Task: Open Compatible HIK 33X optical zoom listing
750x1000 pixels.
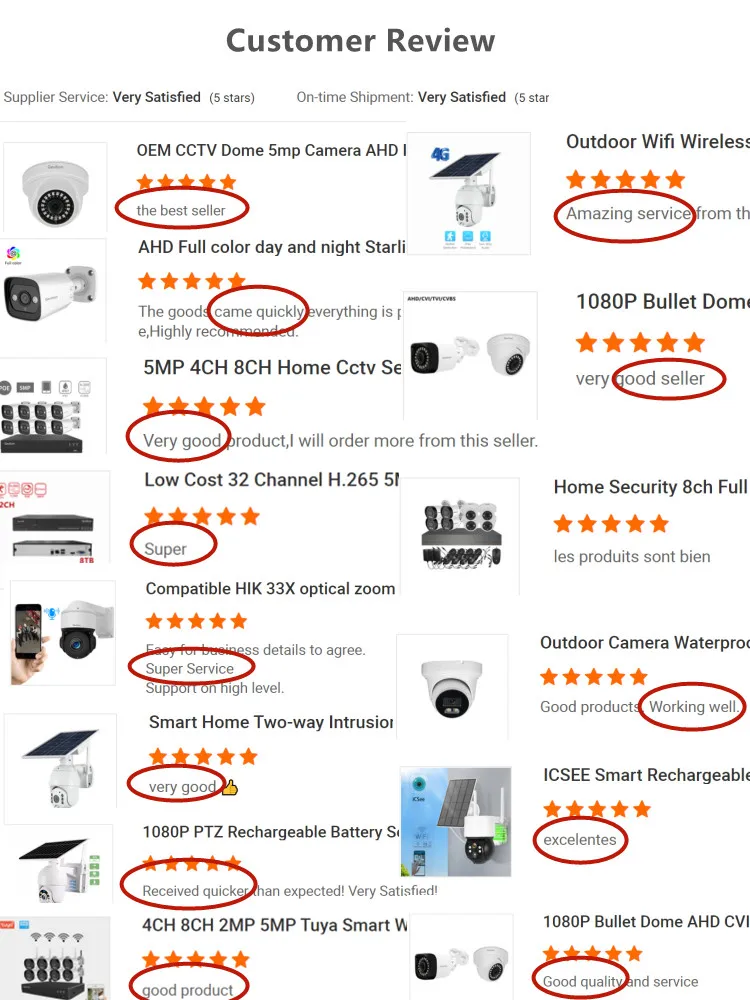Action: pos(270,589)
